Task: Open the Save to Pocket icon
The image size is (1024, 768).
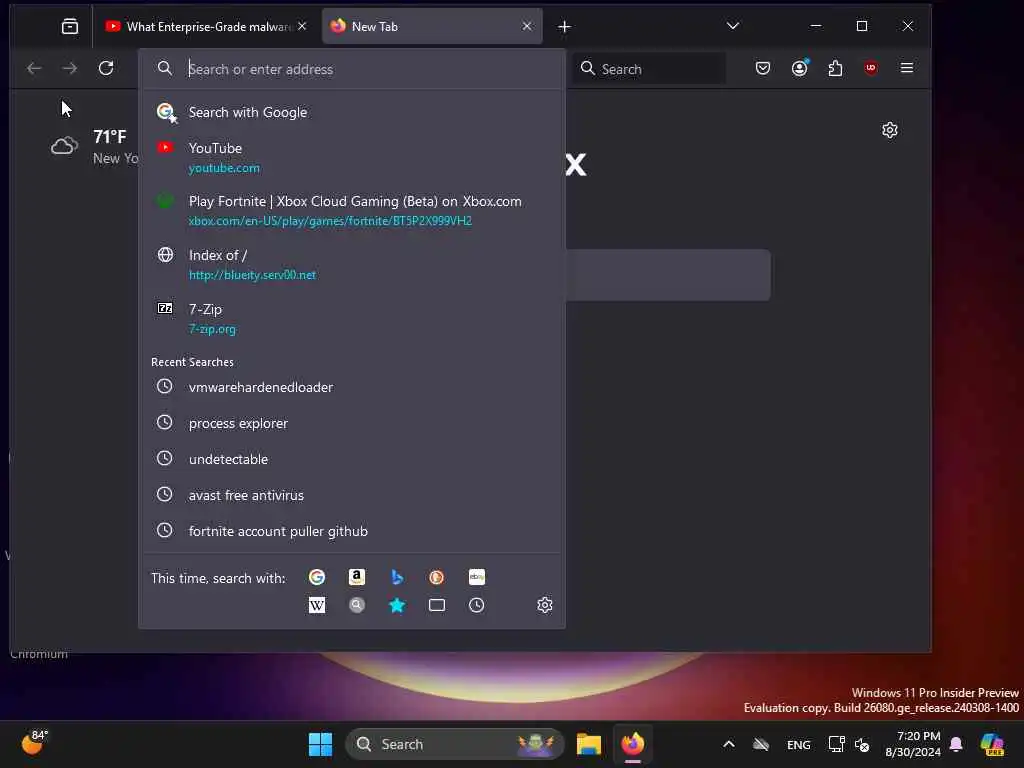Action: point(763,68)
